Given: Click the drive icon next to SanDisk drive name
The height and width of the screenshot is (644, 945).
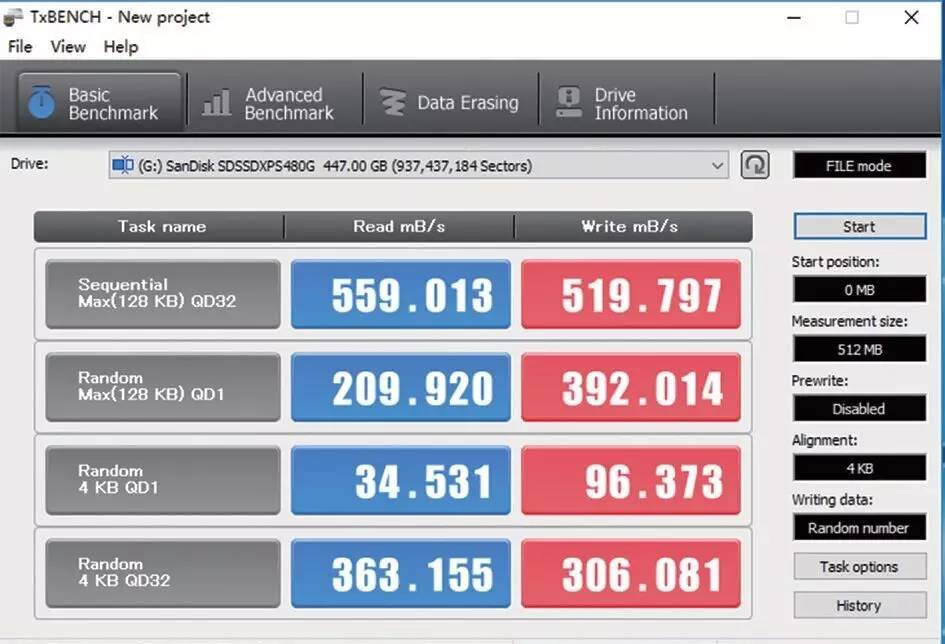Looking at the screenshot, I should (x=124, y=164).
